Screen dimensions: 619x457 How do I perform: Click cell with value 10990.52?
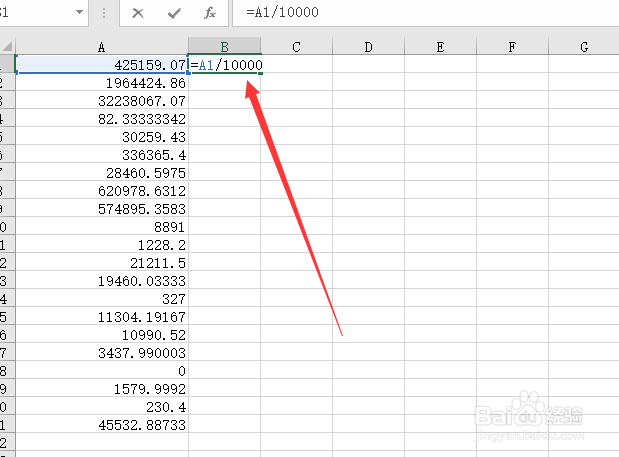[x=102, y=335]
